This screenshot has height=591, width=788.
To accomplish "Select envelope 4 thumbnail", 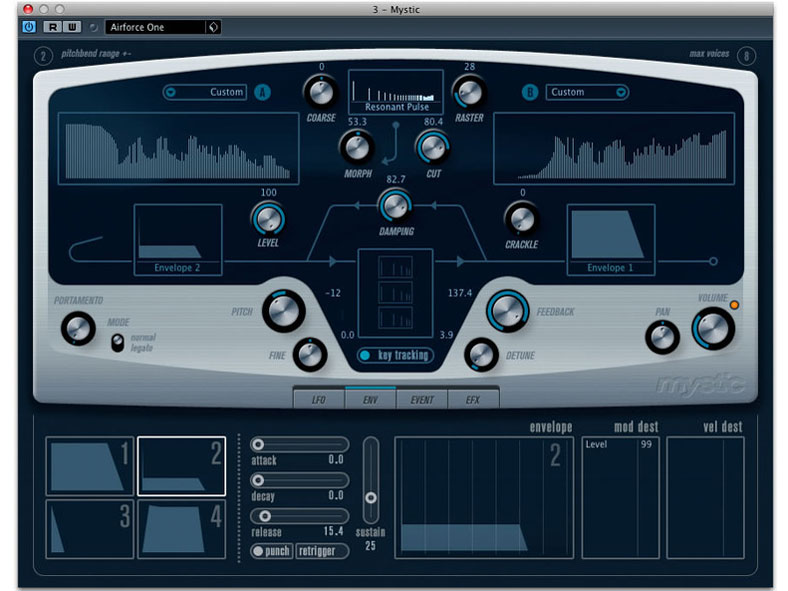I will pos(181,529).
